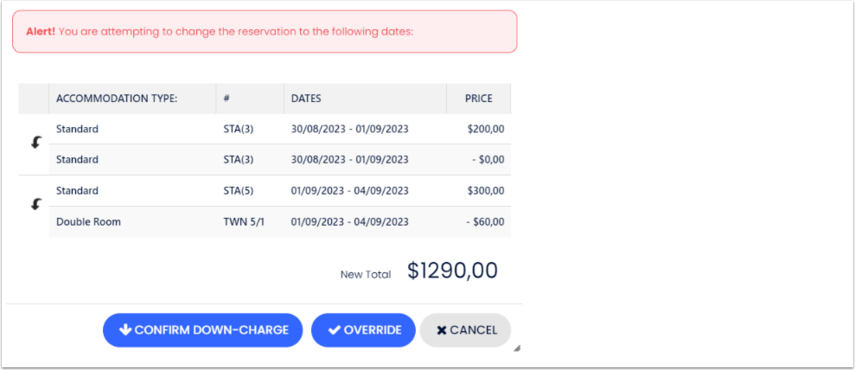Click the Override button

point(363,330)
